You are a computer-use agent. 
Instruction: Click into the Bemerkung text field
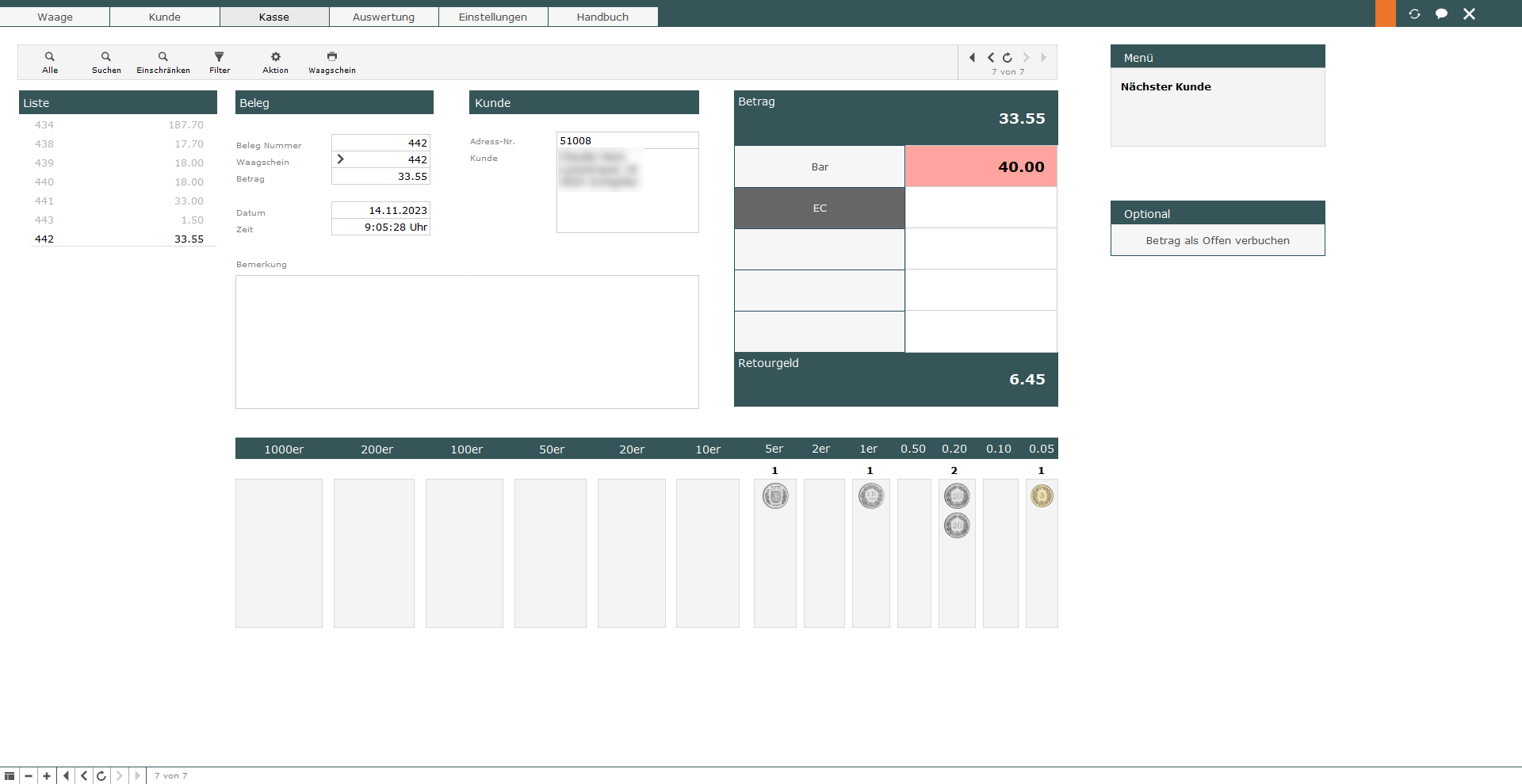tap(467, 342)
